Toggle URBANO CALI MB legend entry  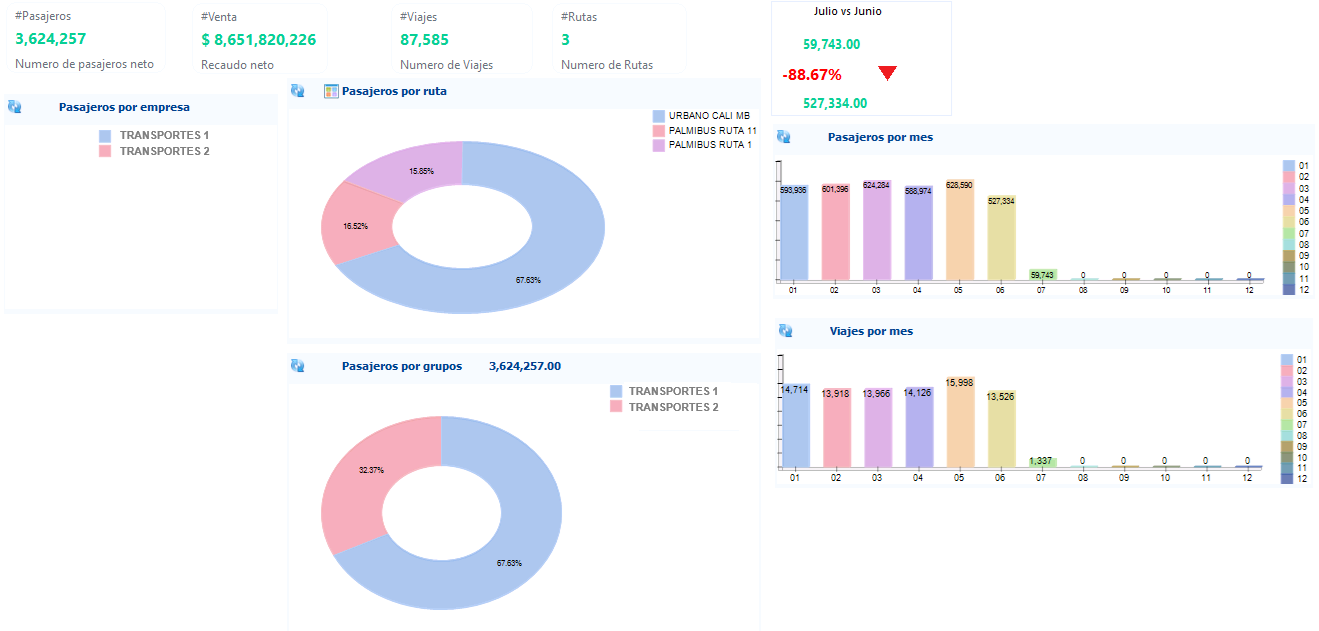click(x=701, y=116)
